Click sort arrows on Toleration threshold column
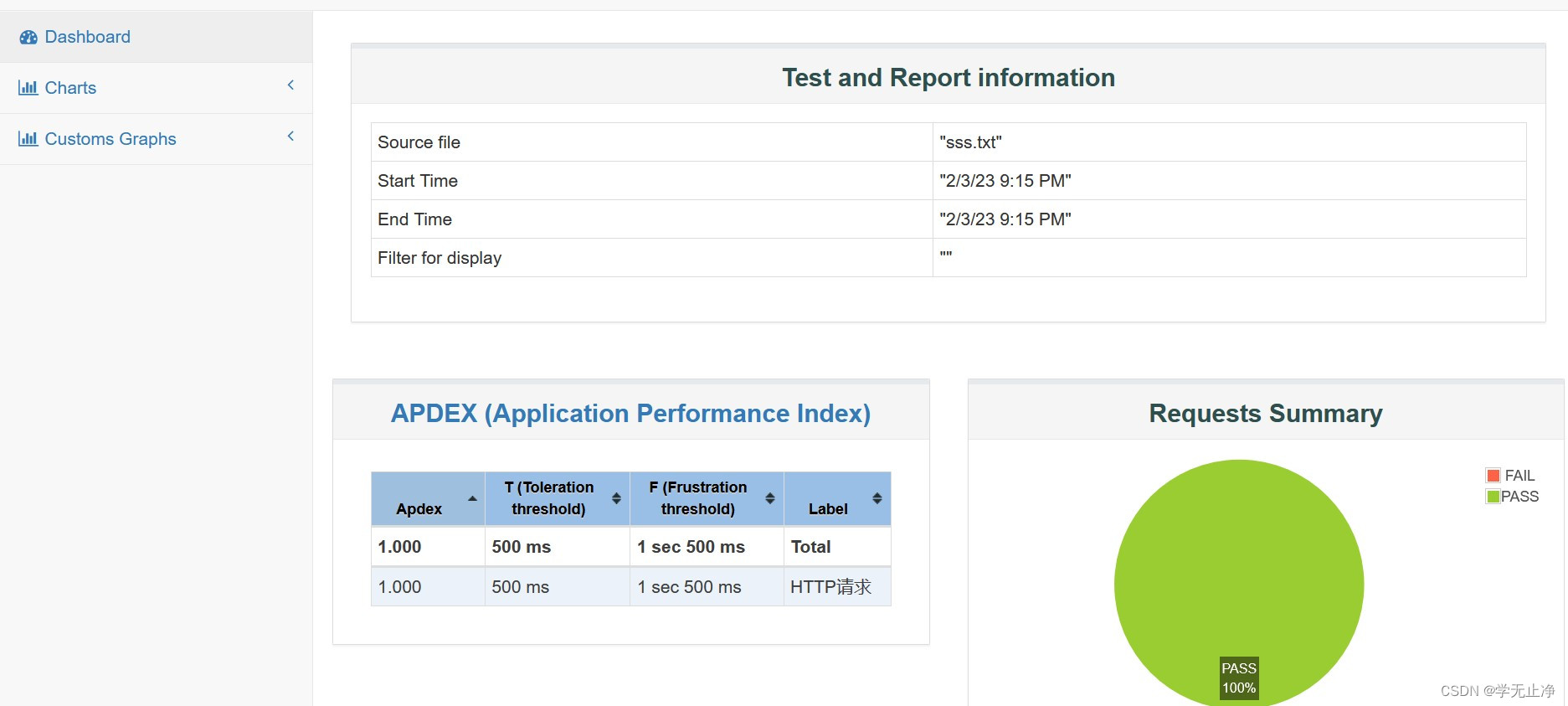Image resolution: width=1568 pixels, height=706 pixels. (x=616, y=498)
